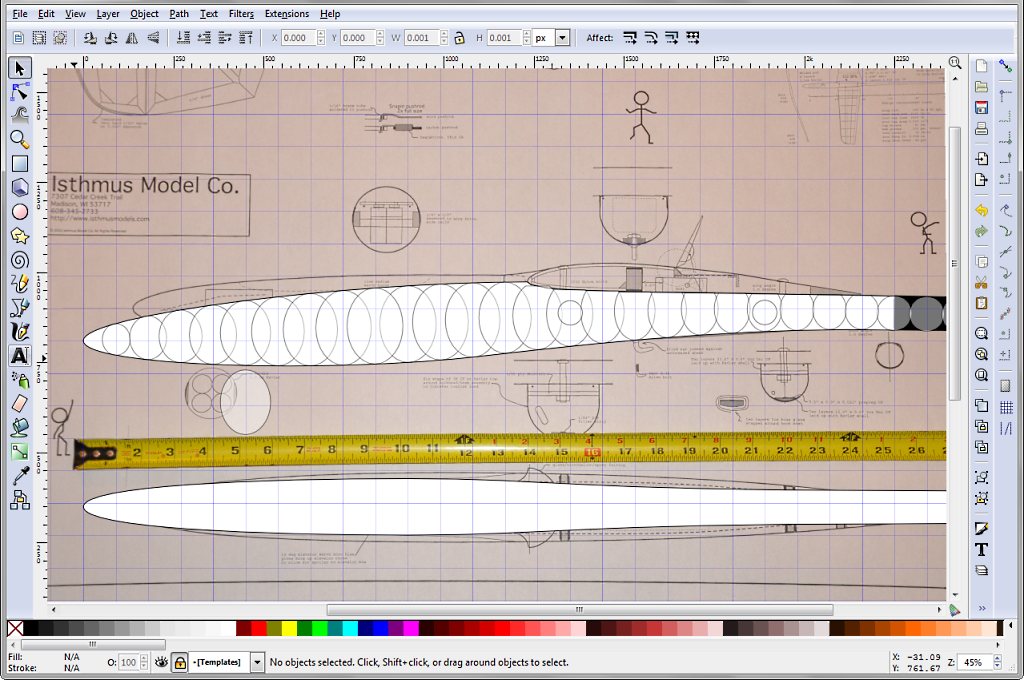Flip selection vertically

point(153,38)
